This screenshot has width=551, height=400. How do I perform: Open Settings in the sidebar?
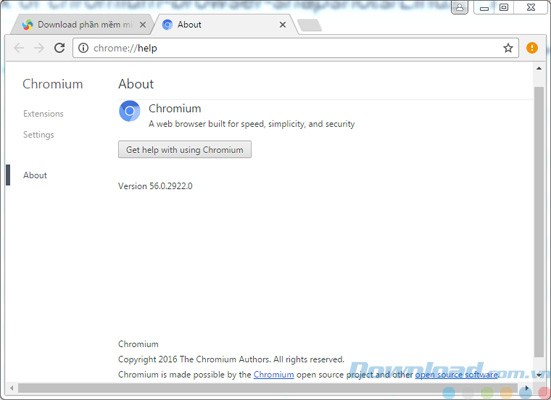[39, 135]
